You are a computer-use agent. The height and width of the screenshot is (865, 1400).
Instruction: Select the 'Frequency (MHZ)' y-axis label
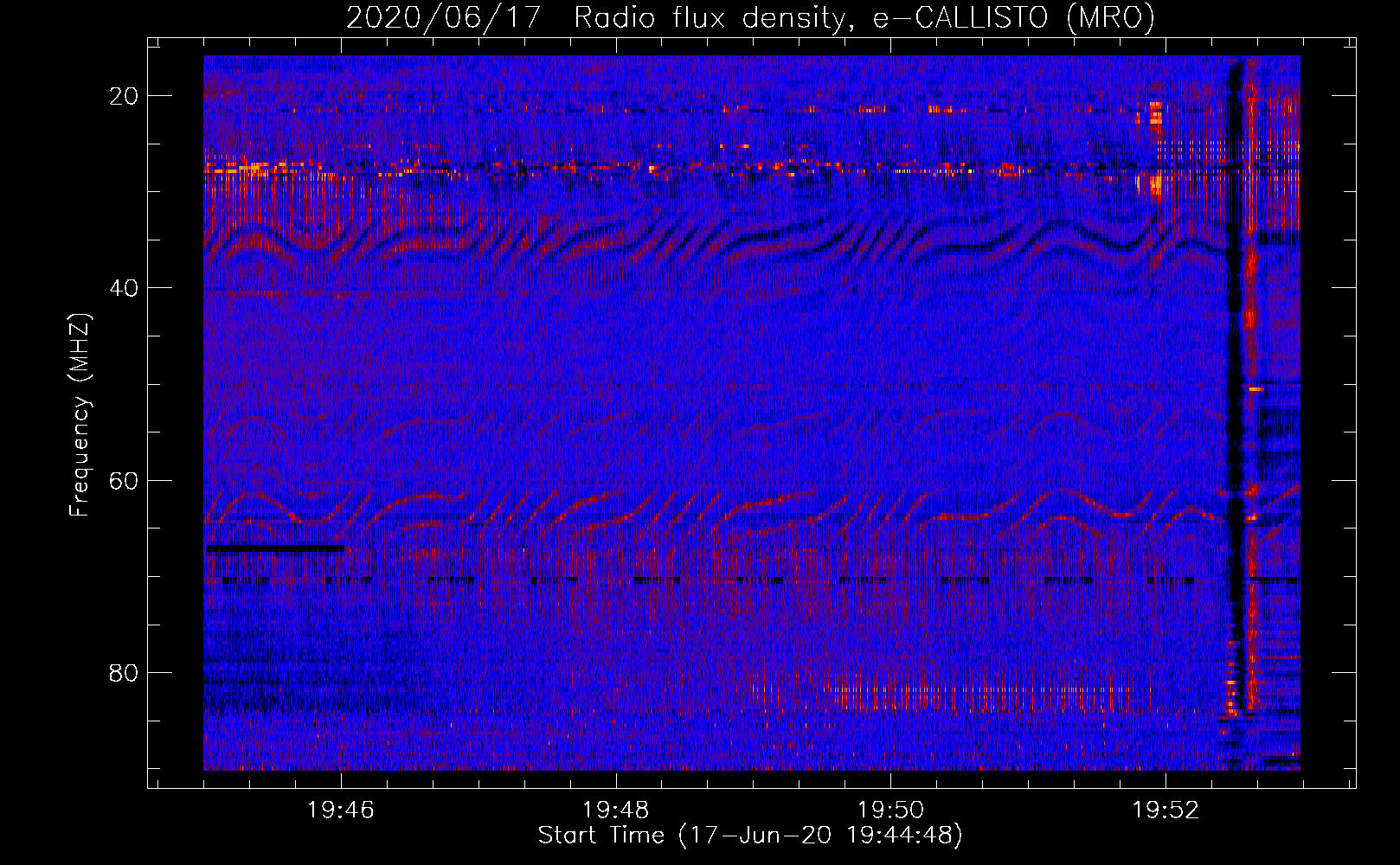(x=80, y=415)
